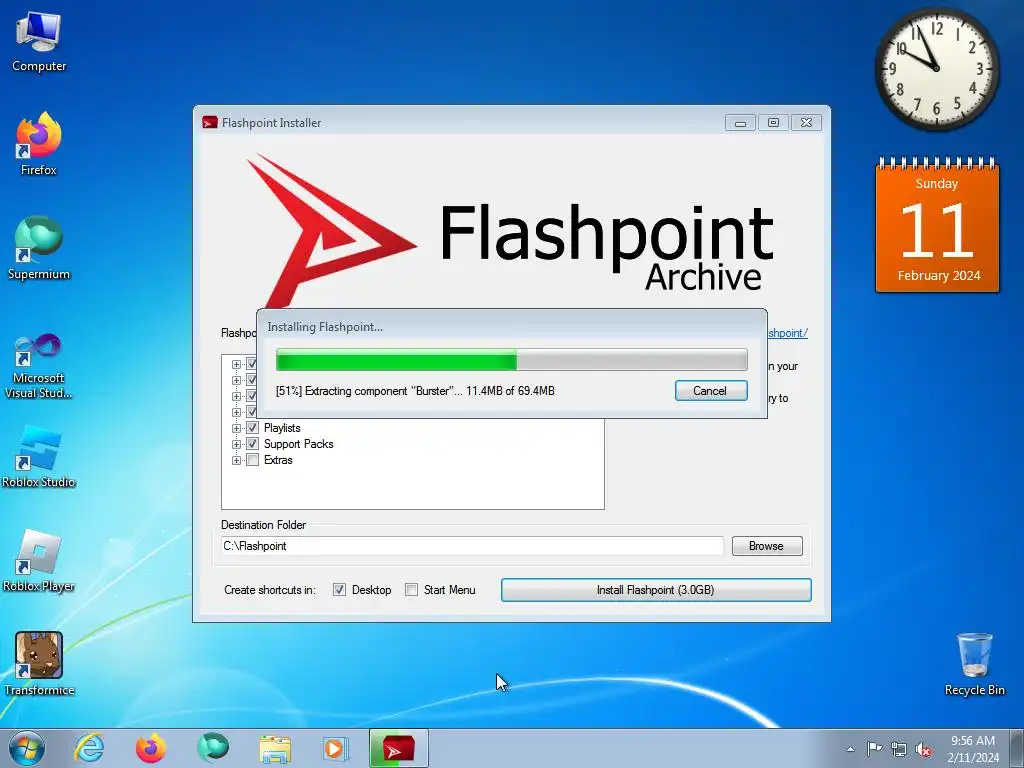Expand the Support Packs tree node
1024x768 pixels.
click(236, 444)
